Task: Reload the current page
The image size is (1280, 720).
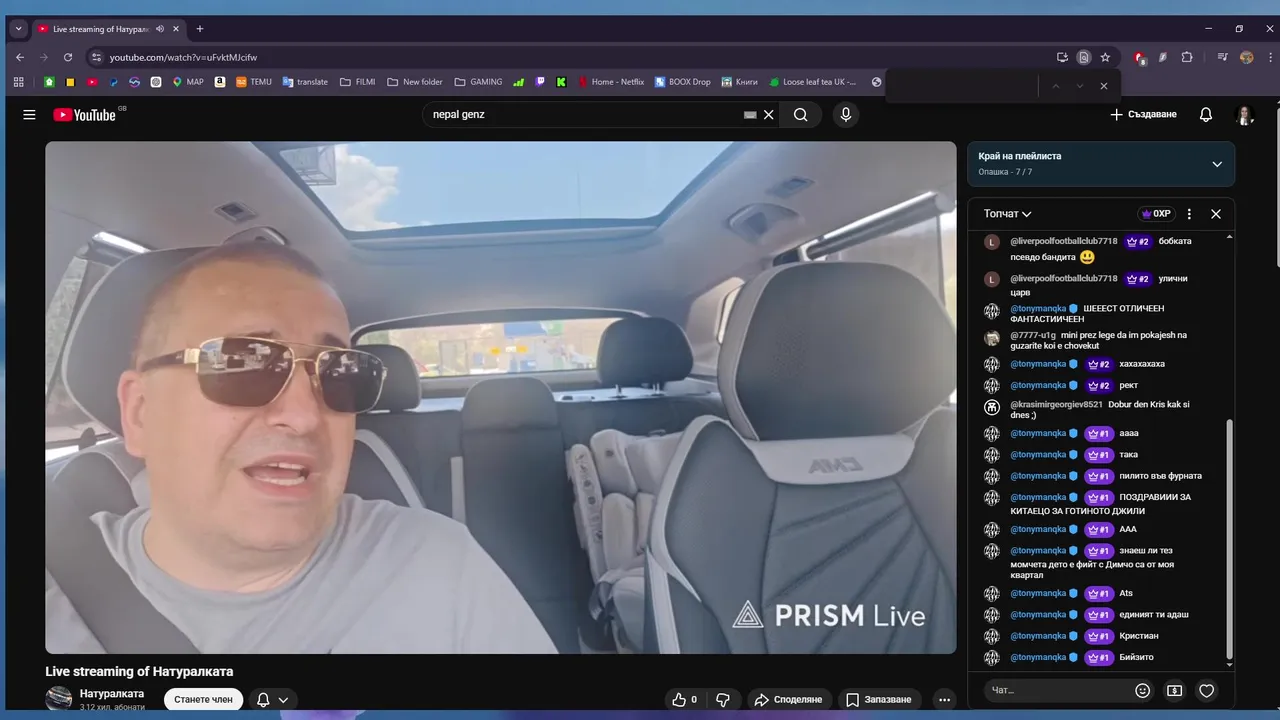Action: coord(68,57)
